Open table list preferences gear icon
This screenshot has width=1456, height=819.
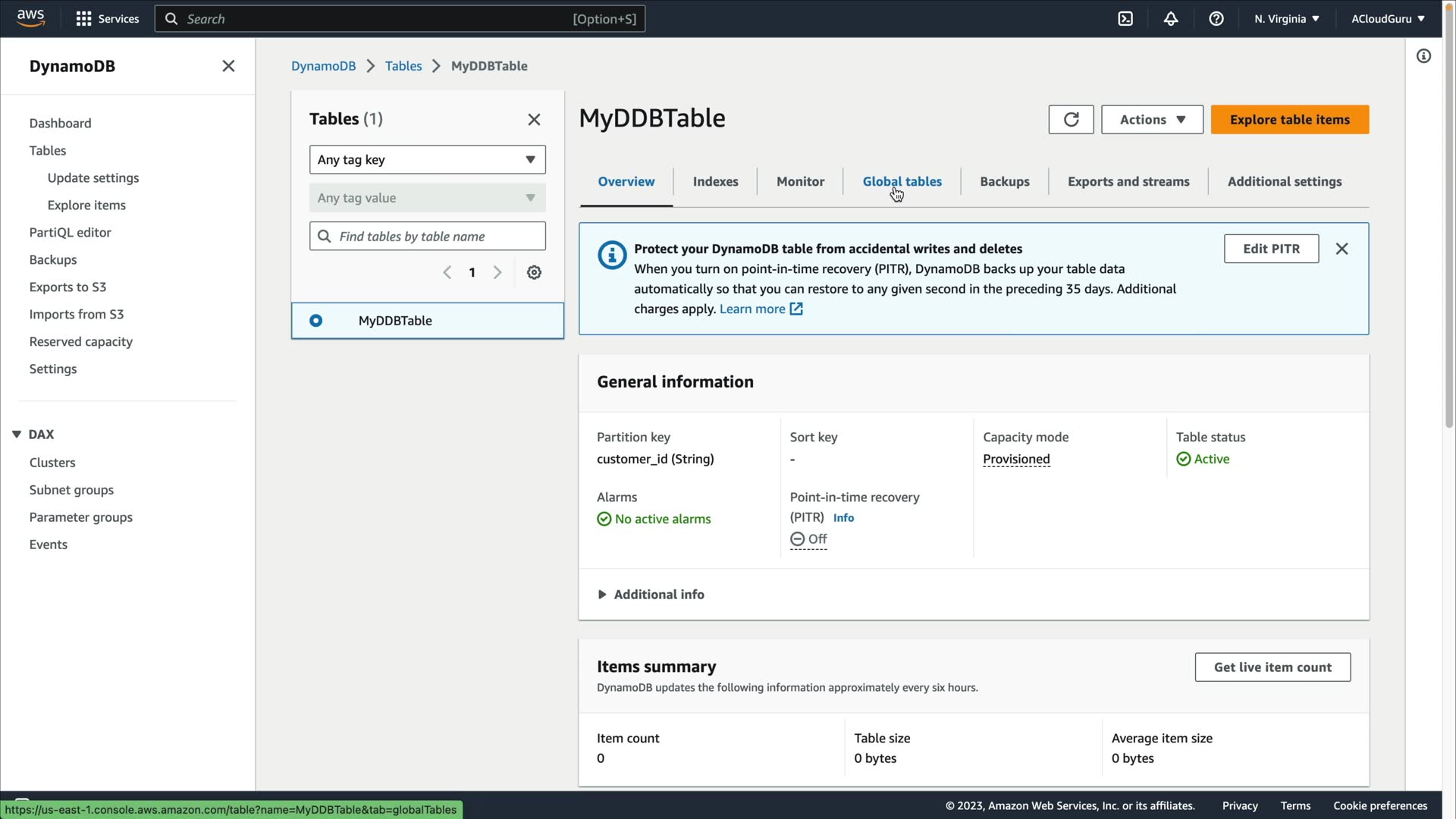[534, 273]
